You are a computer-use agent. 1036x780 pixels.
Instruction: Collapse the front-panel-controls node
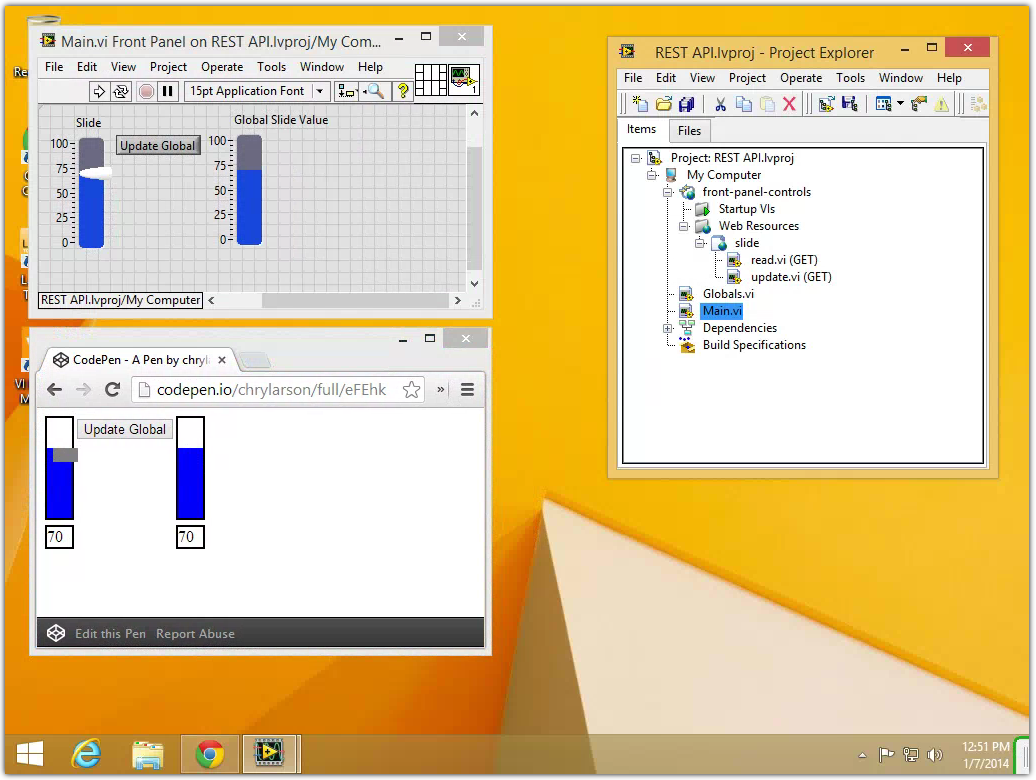tap(668, 192)
